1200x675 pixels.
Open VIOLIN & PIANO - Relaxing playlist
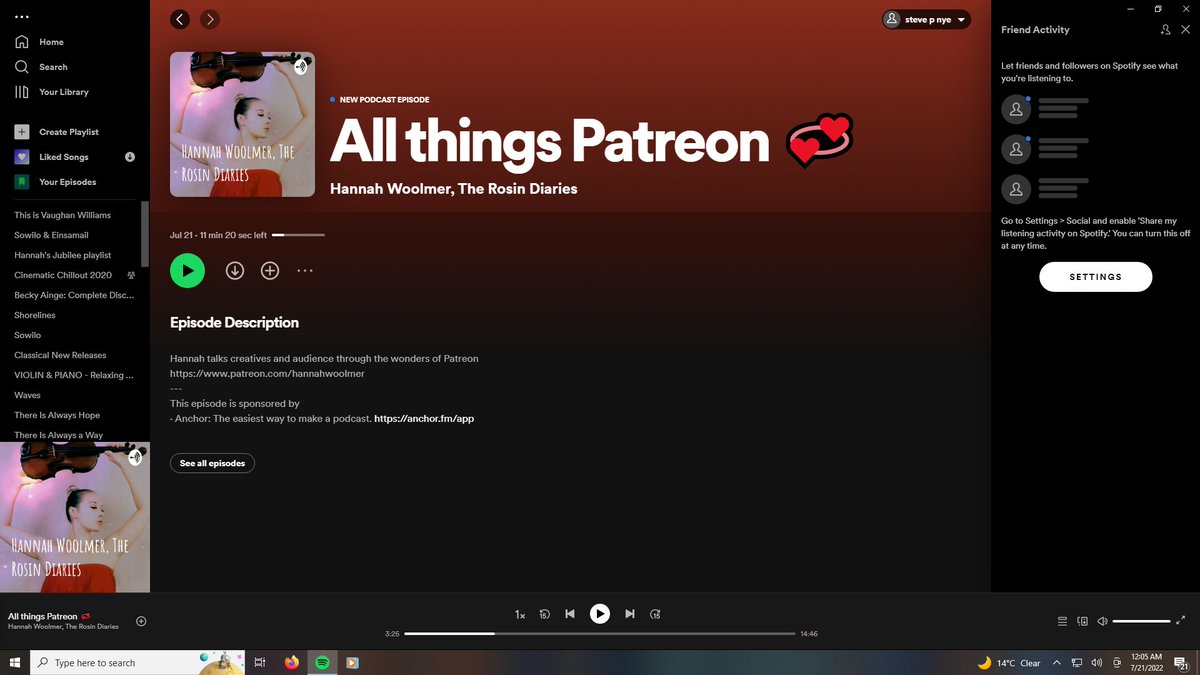pos(74,375)
